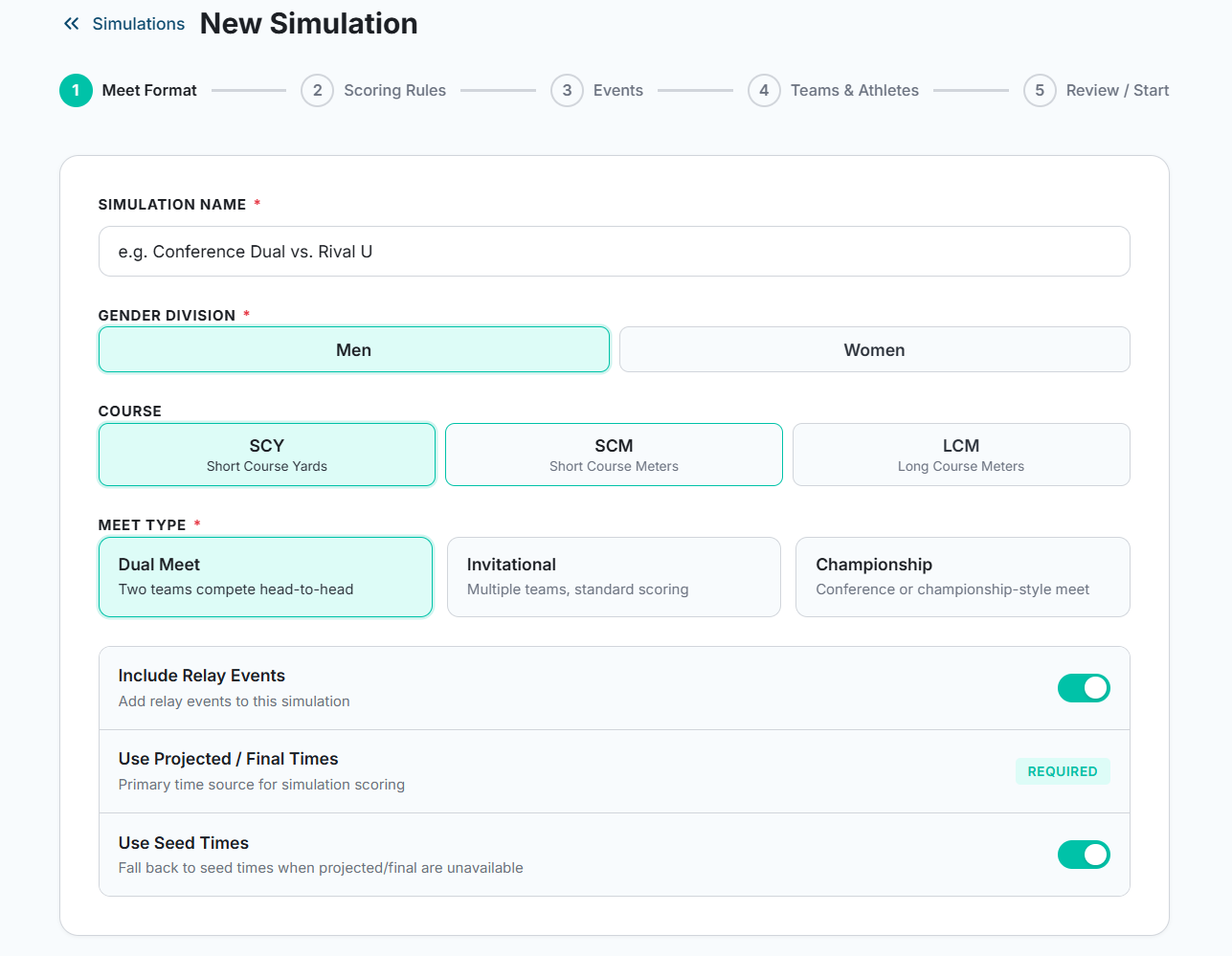The image size is (1232, 956).
Task: Select the Women gender division
Action: (x=874, y=349)
